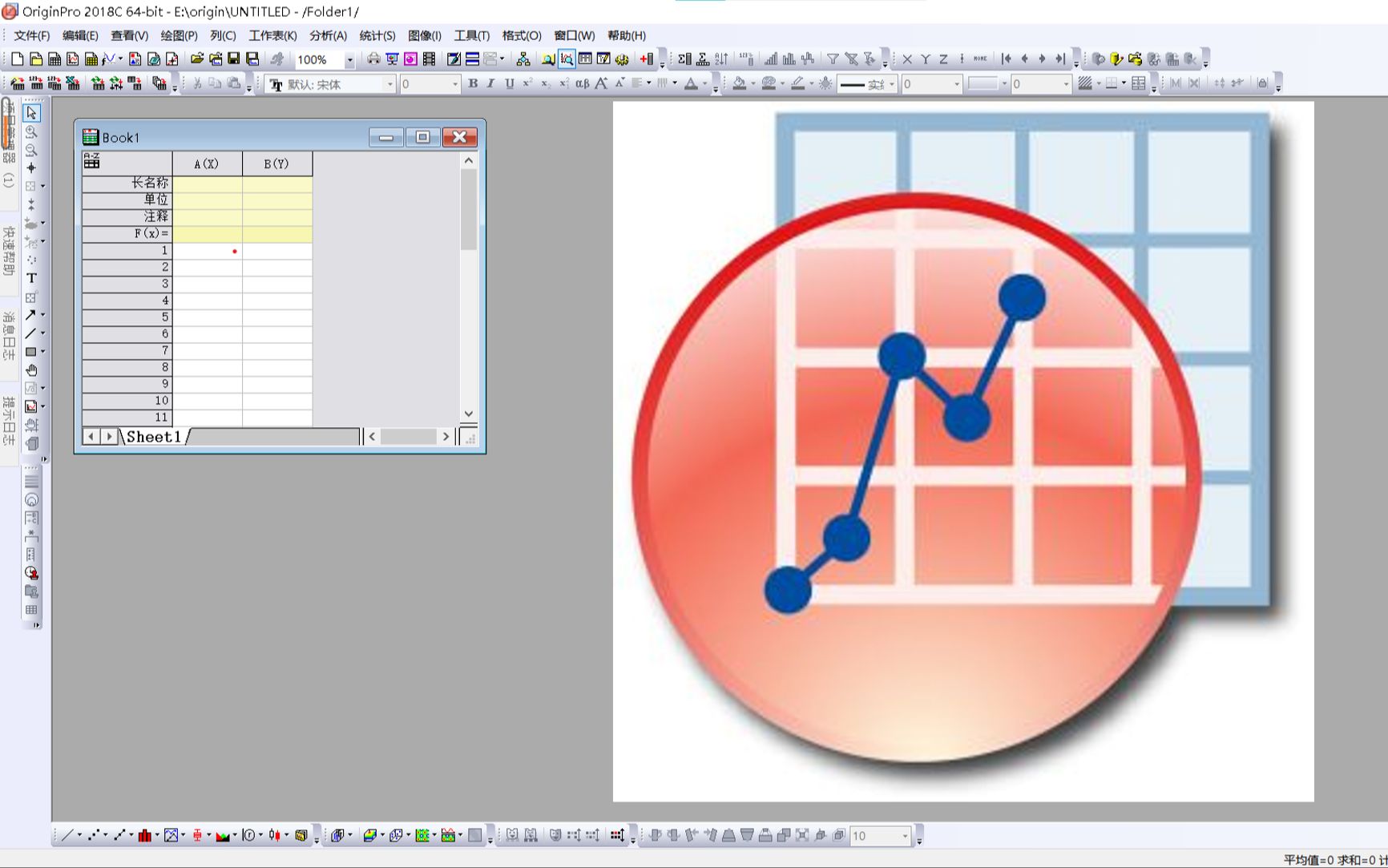Screen dimensions: 1388x868
Task: Click the Move column to first icon
Action: click(1007, 59)
